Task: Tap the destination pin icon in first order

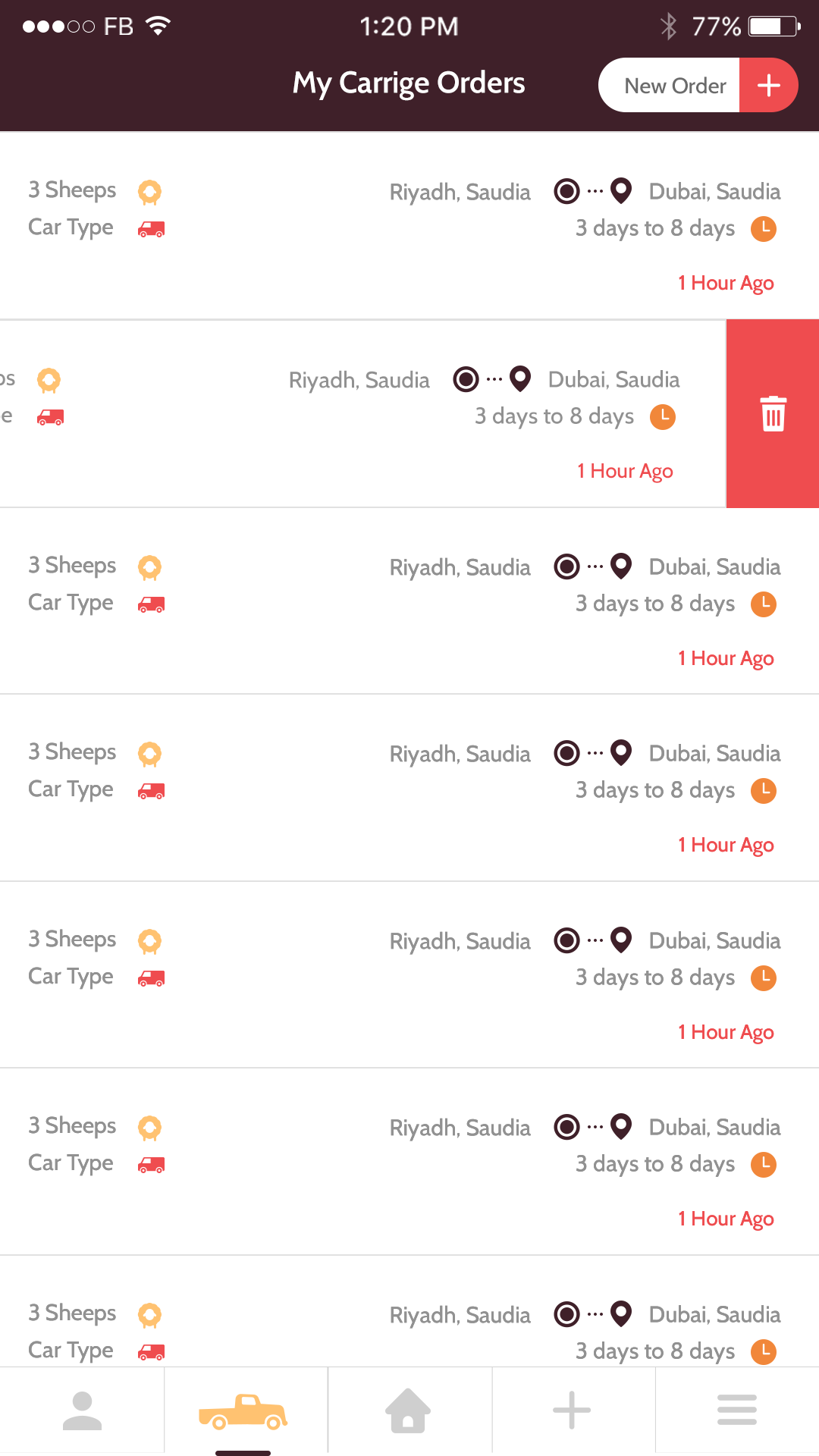Action: (621, 191)
